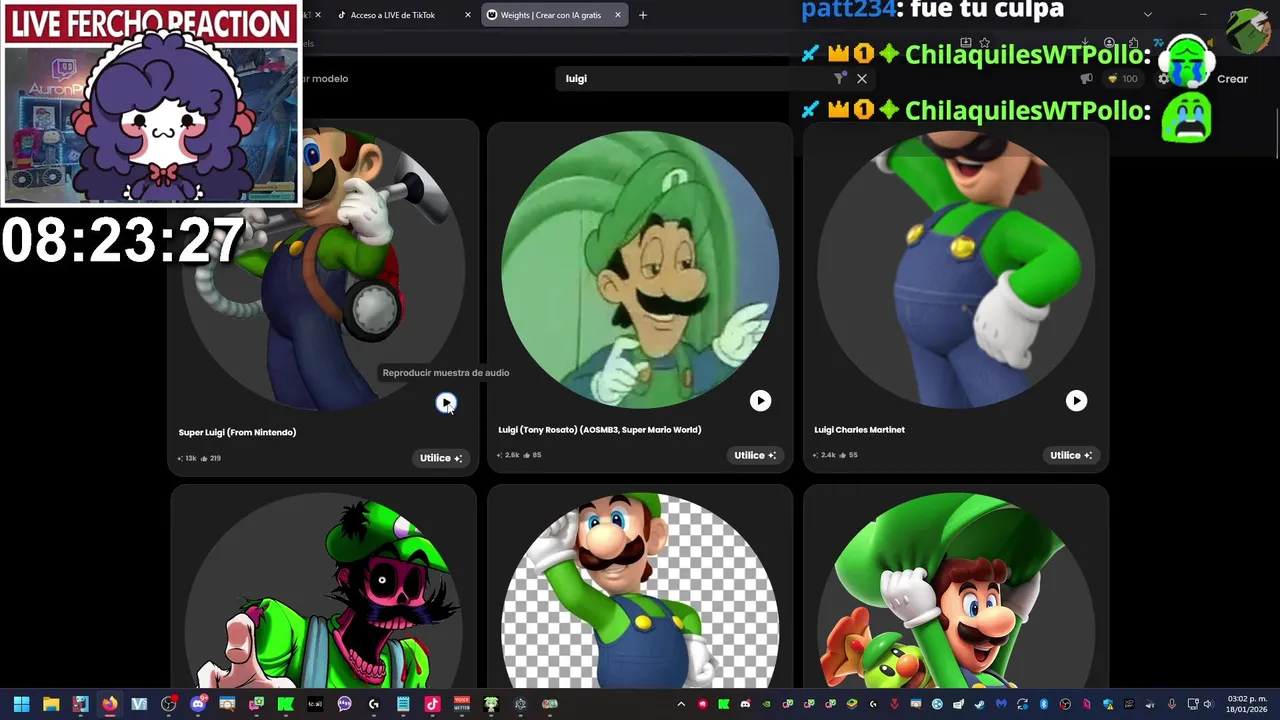Open the purple chat bubble taskbar app
The width and height of the screenshot is (1280, 720).
(x=344, y=704)
